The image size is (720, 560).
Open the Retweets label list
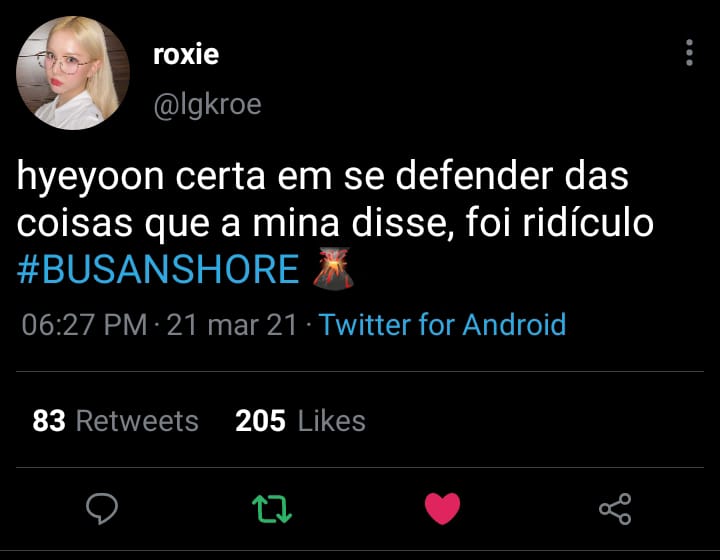(137, 421)
